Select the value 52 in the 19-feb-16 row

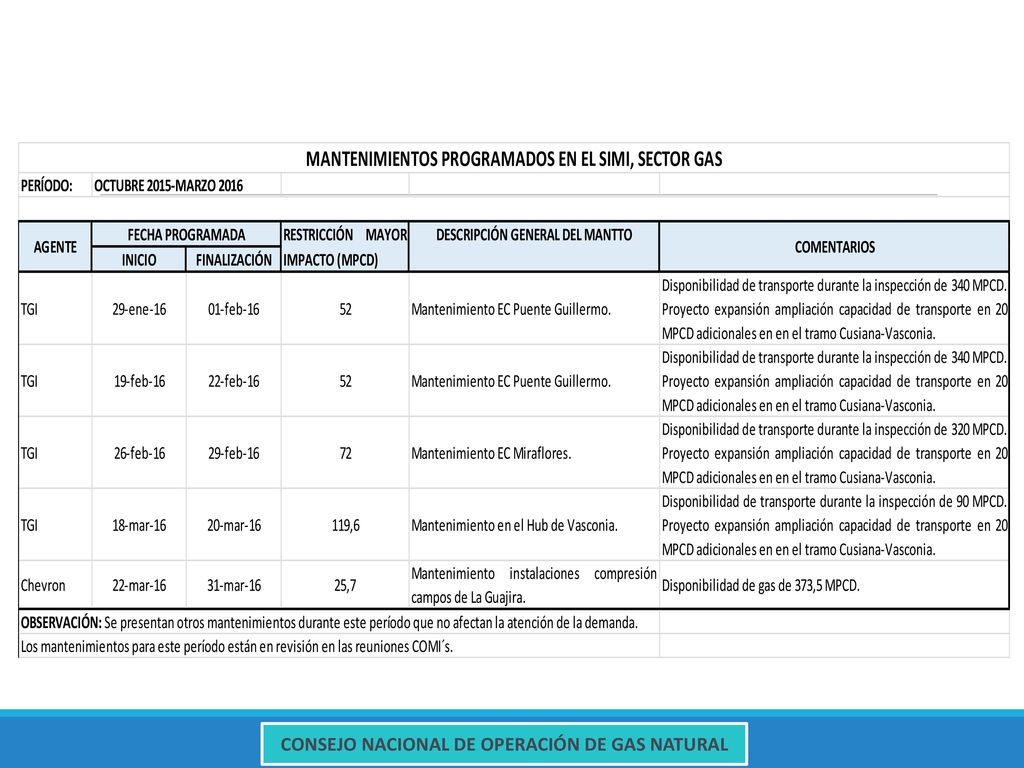pyautogui.click(x=345, y=381)
